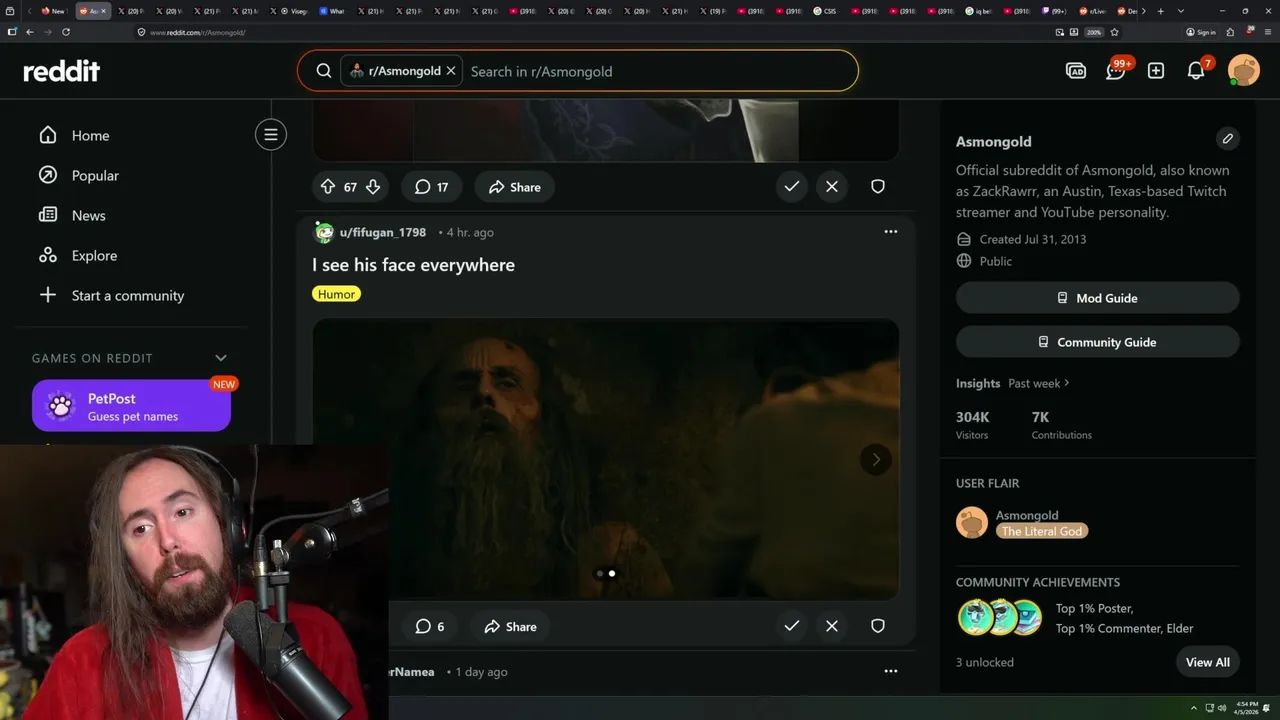Screen dimensions: 1280x720
Task: Open the advertise icon in Reddit header
Action: click(1076, 71)
